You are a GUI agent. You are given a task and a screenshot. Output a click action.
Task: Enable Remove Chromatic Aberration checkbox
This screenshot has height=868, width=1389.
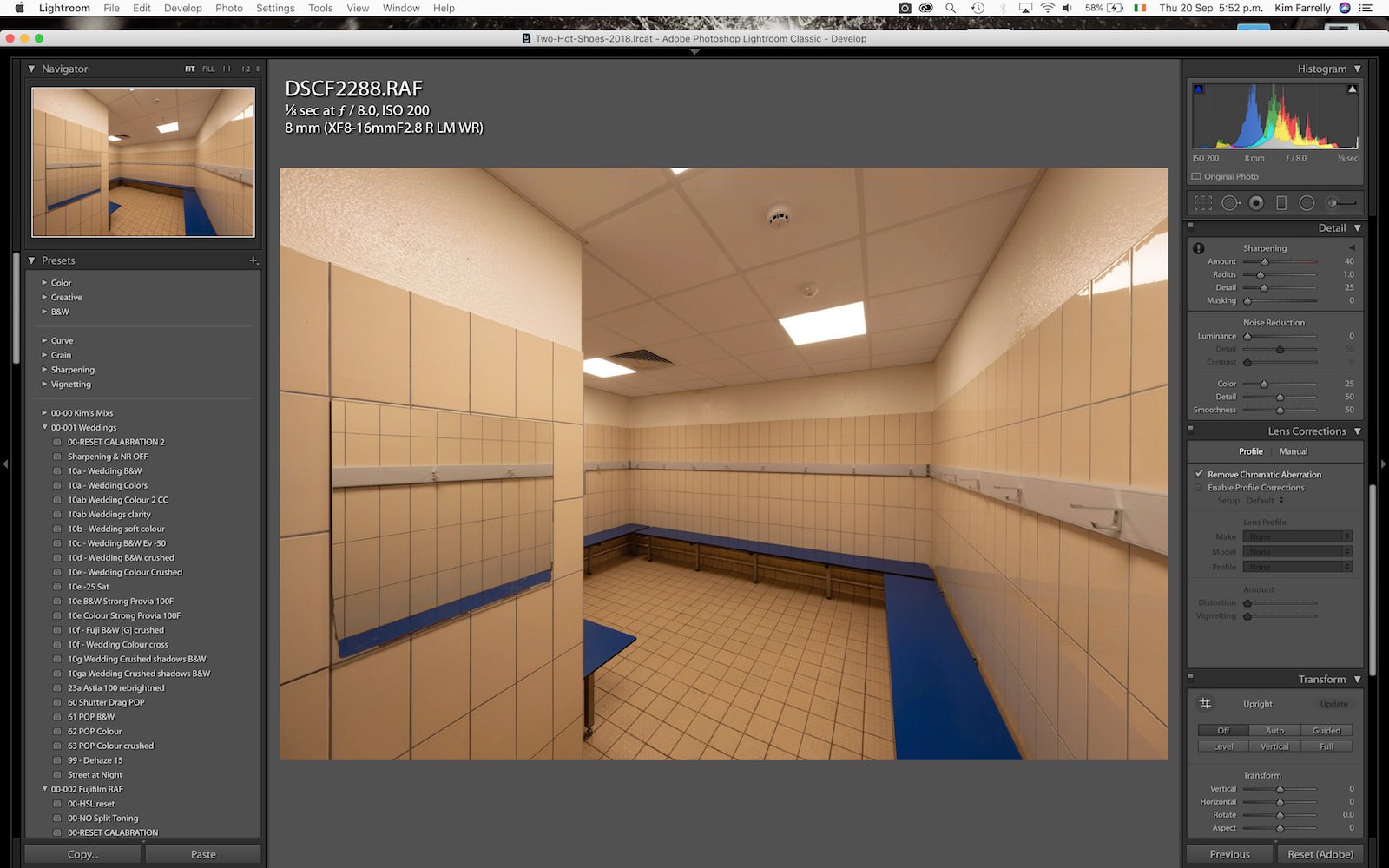pos(1199,474)
